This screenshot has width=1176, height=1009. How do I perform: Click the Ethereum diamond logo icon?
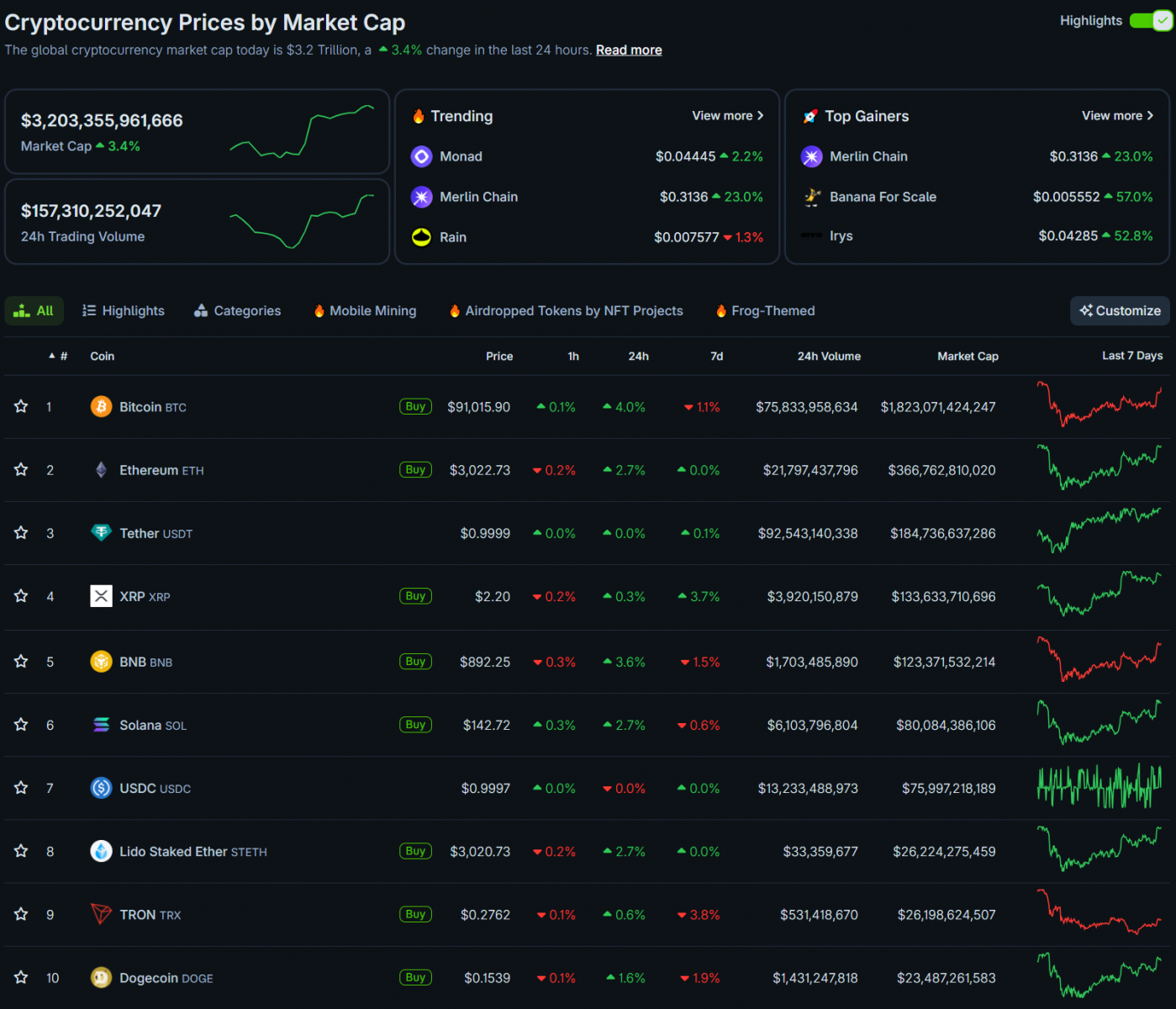point(101,470)
